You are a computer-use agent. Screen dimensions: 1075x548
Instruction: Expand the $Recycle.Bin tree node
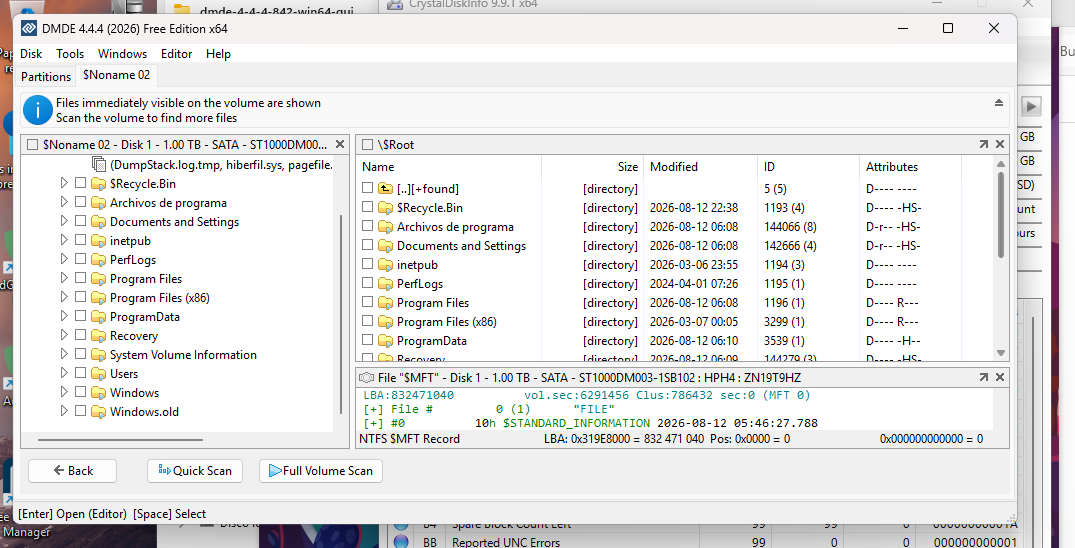tap(64, 183)
